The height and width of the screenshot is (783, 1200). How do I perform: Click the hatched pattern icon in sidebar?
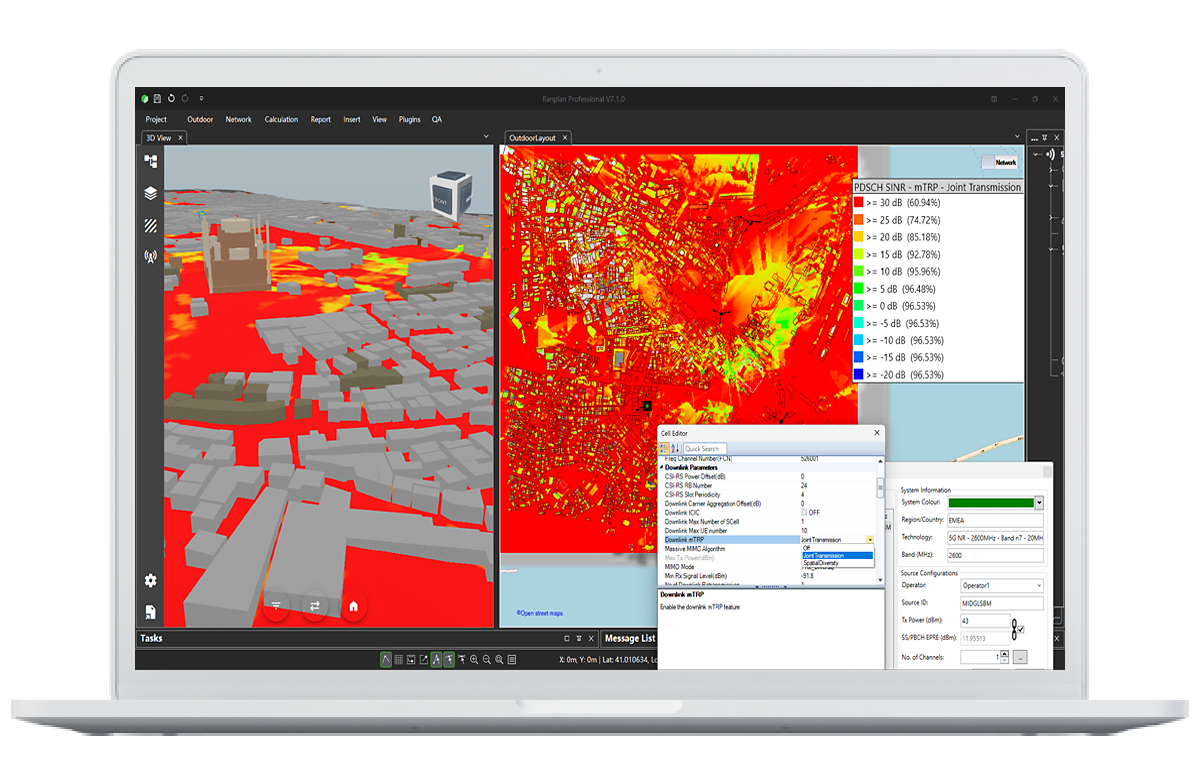150,225
